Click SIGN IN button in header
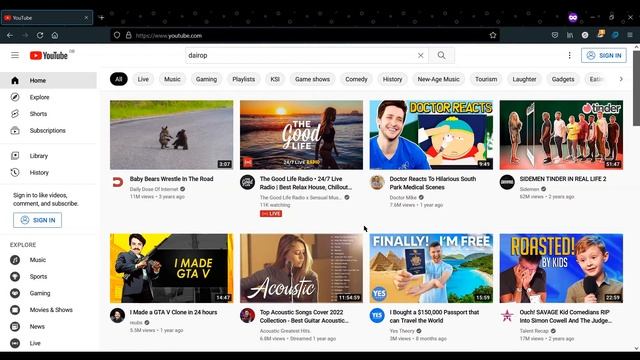This screenshot has height=360, width=640. point(604,56)
